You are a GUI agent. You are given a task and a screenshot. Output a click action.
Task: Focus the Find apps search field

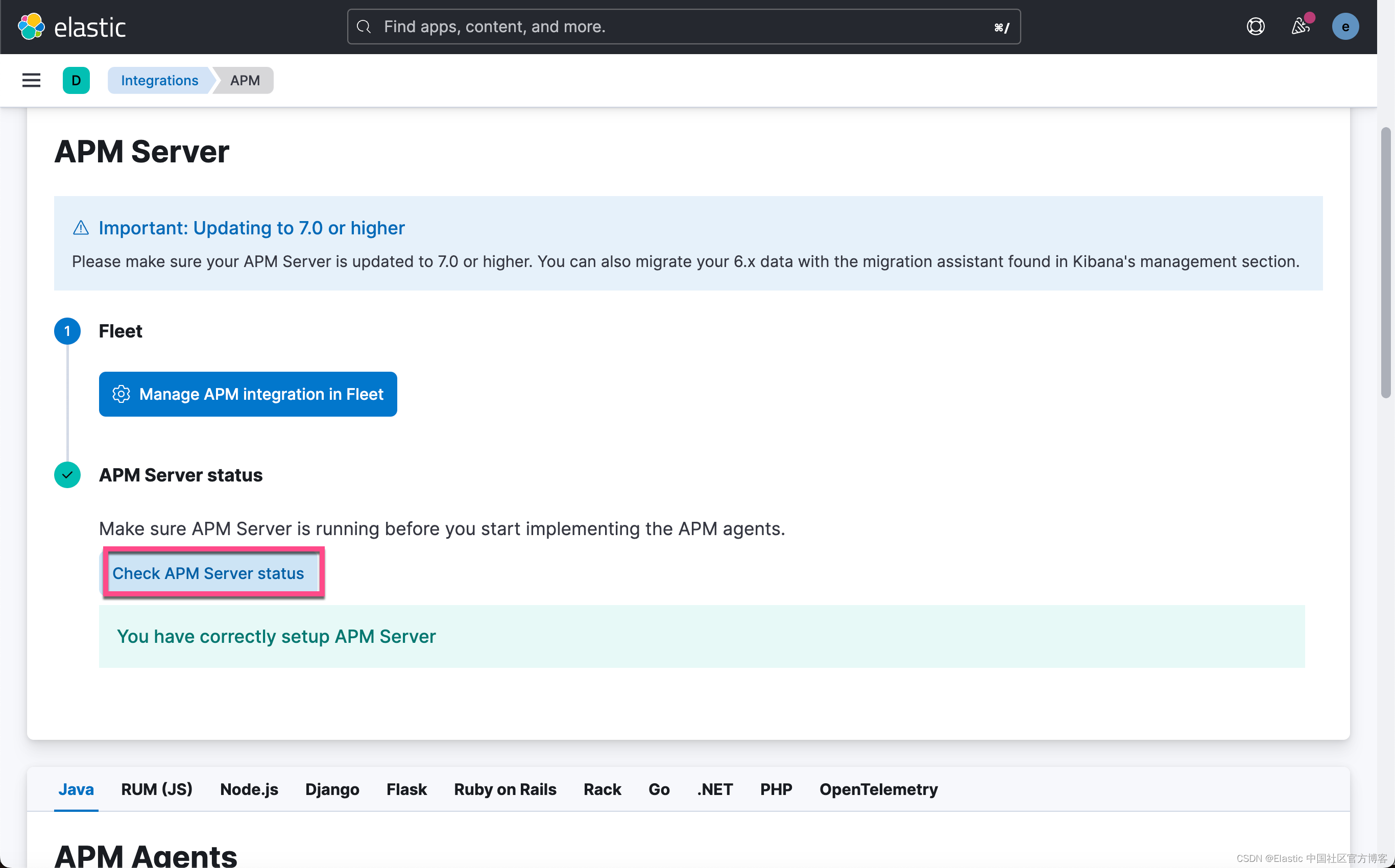point(684,27)
